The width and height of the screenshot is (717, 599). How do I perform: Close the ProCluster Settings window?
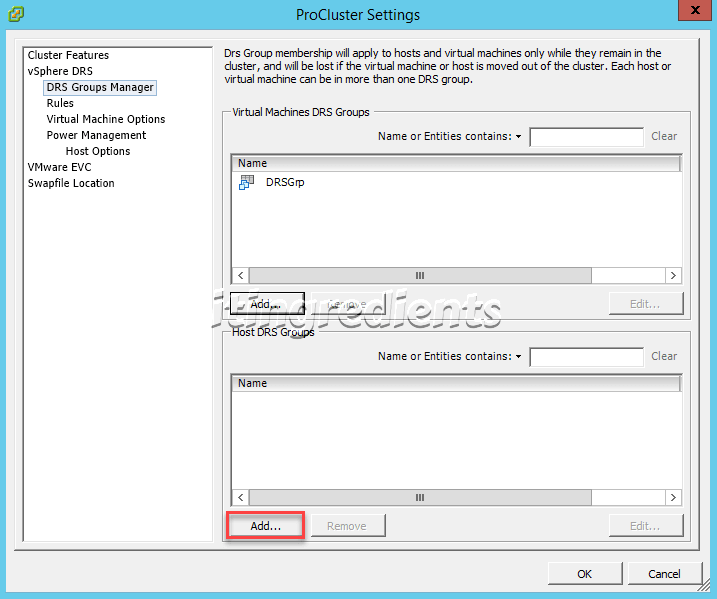click(x=695, y=10)
